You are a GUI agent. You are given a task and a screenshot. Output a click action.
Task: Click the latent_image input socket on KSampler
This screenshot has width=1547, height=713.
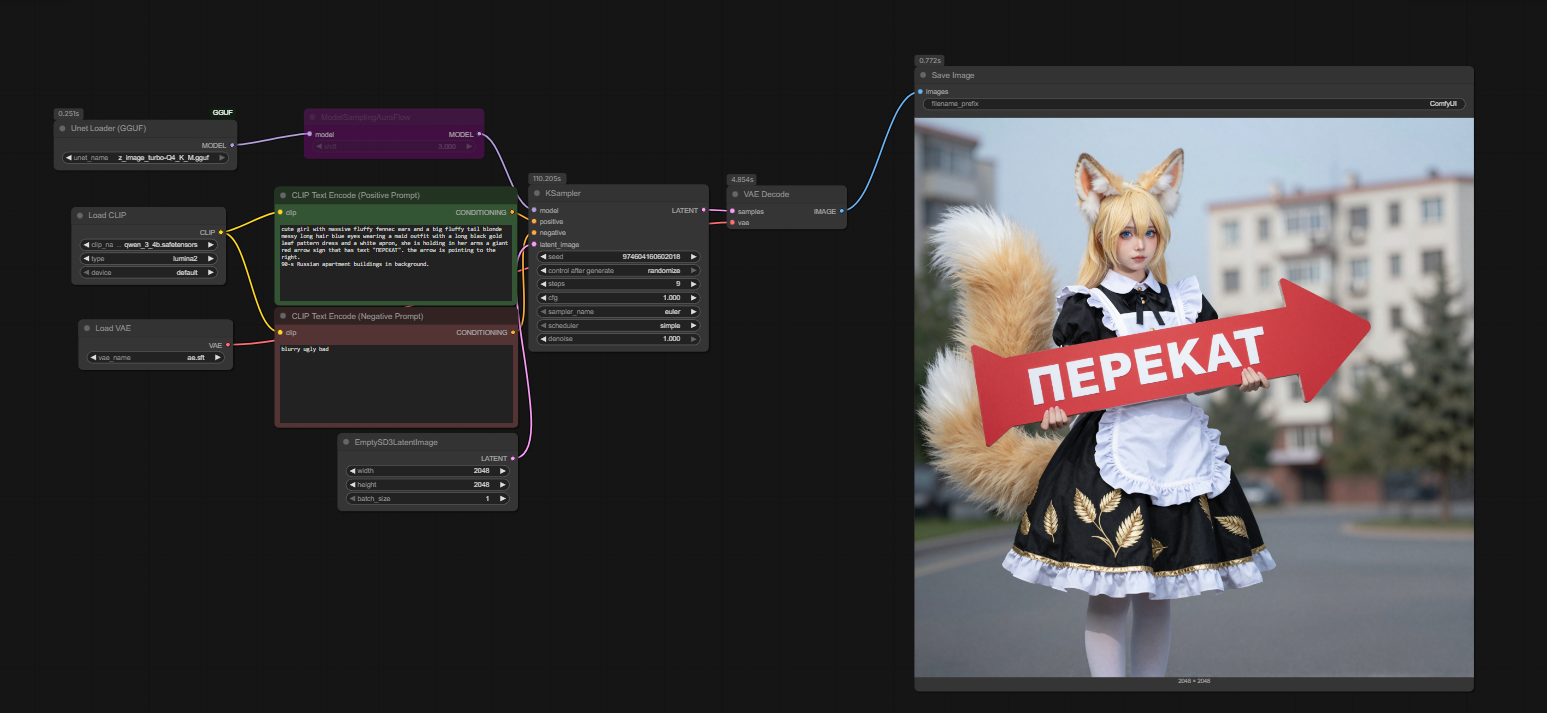(534, 244)
